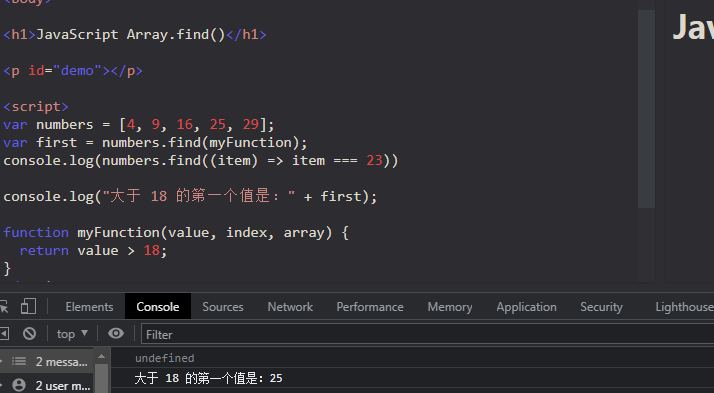The width and height of the screenshot is (714, 393).
Task: Open the Lighthouse tab
Action: pyautogui.click(x=684, y=307)
